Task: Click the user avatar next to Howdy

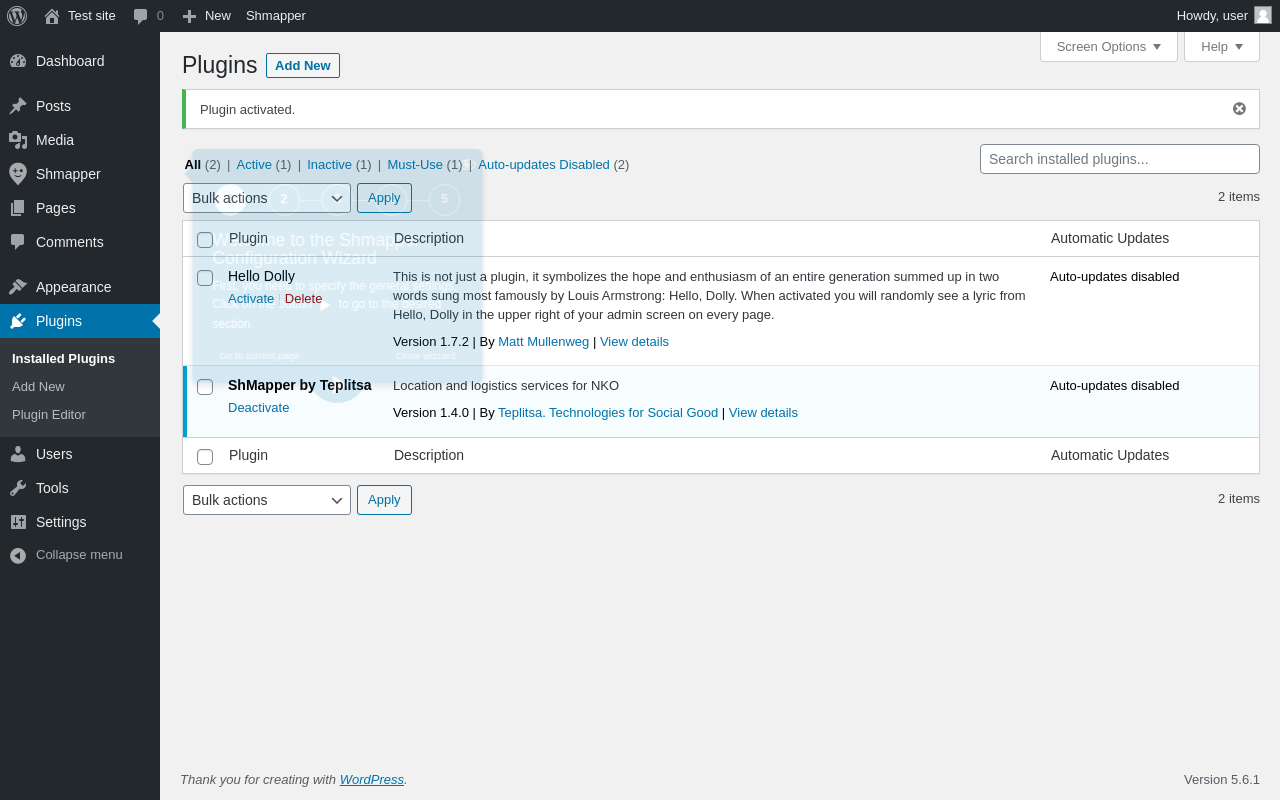Action: [x=1263, y=15]
